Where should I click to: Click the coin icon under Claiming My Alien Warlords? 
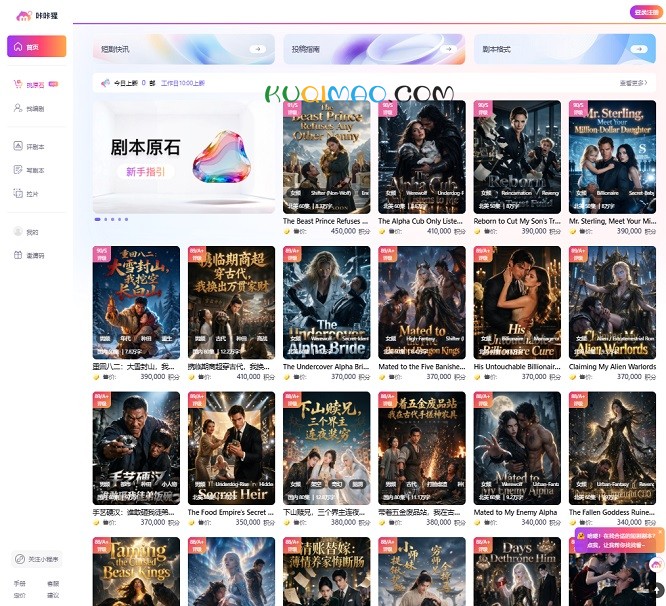(572, 377)
